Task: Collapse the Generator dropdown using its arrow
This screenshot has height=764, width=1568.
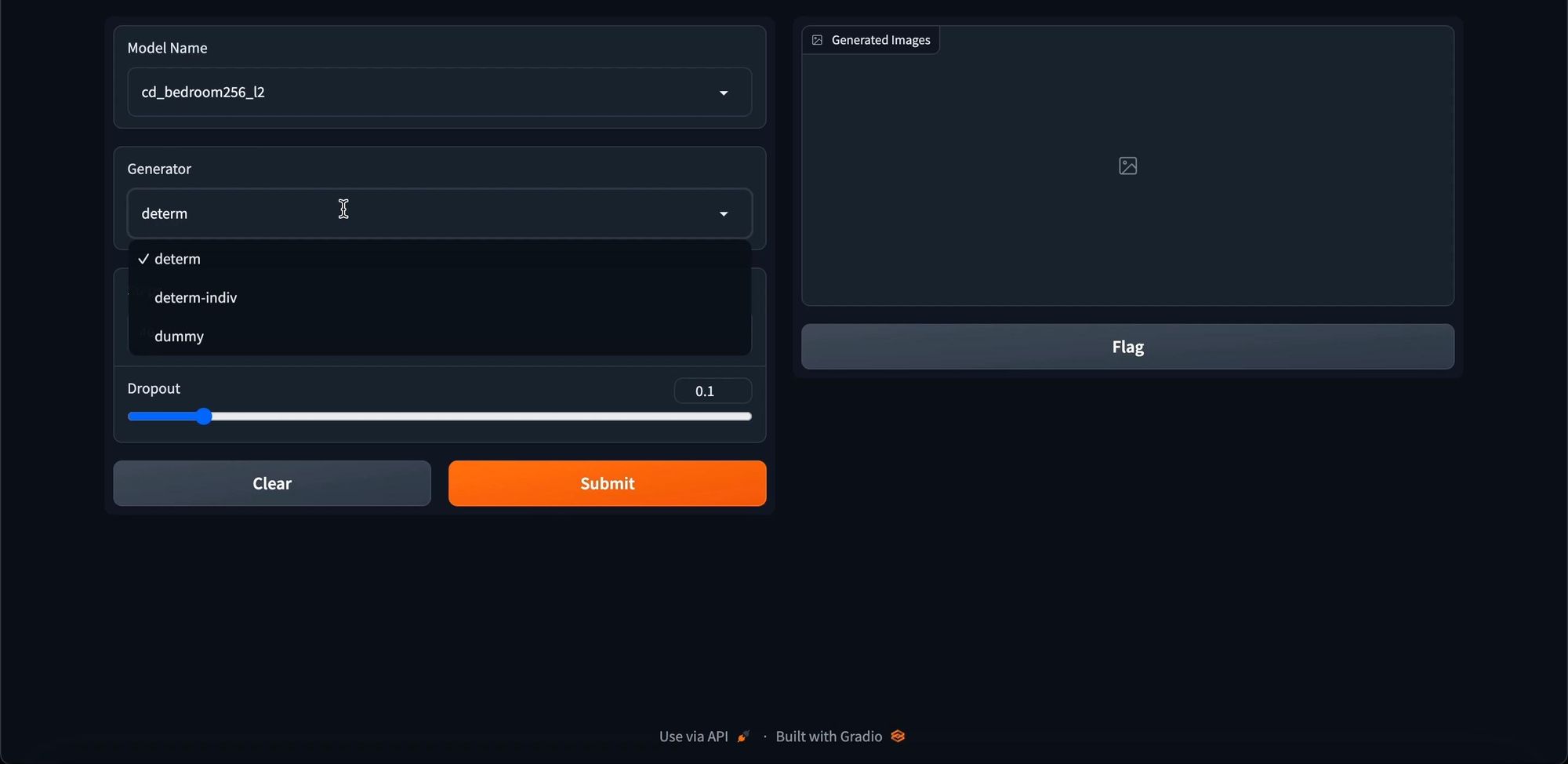Action: click(x=723, y=213)
